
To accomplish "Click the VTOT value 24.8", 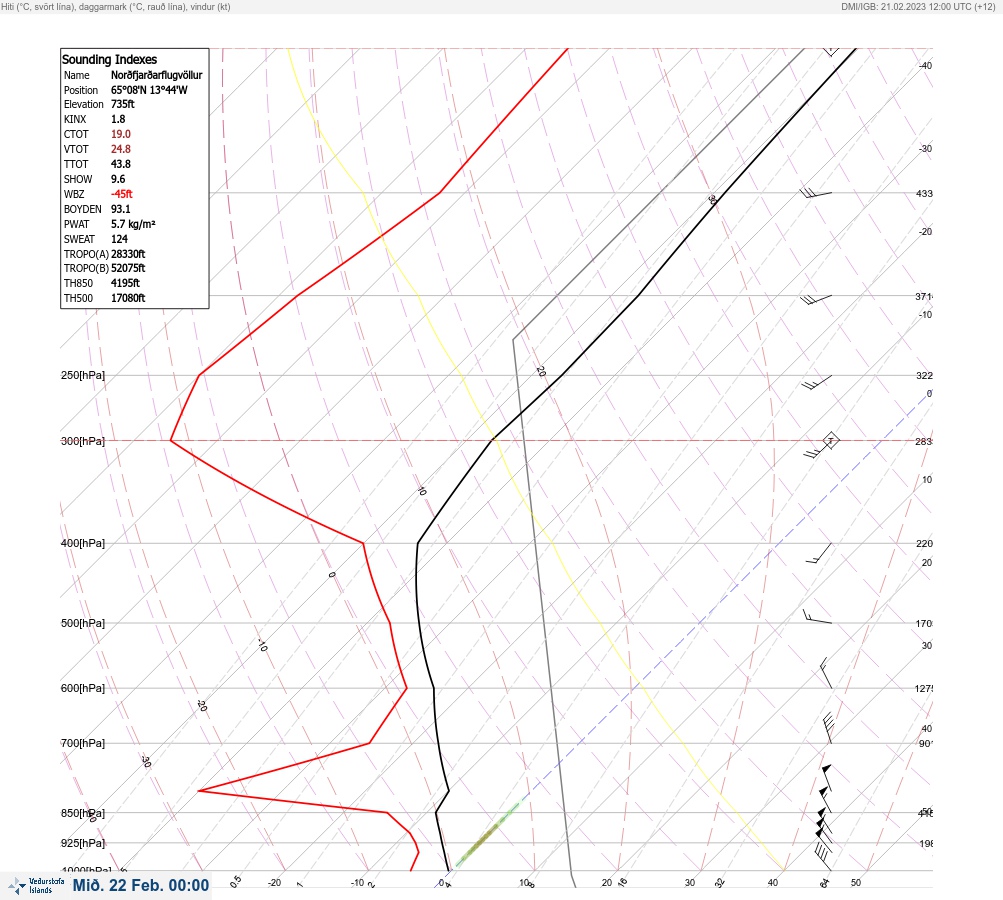I will [x=121, y=148].
